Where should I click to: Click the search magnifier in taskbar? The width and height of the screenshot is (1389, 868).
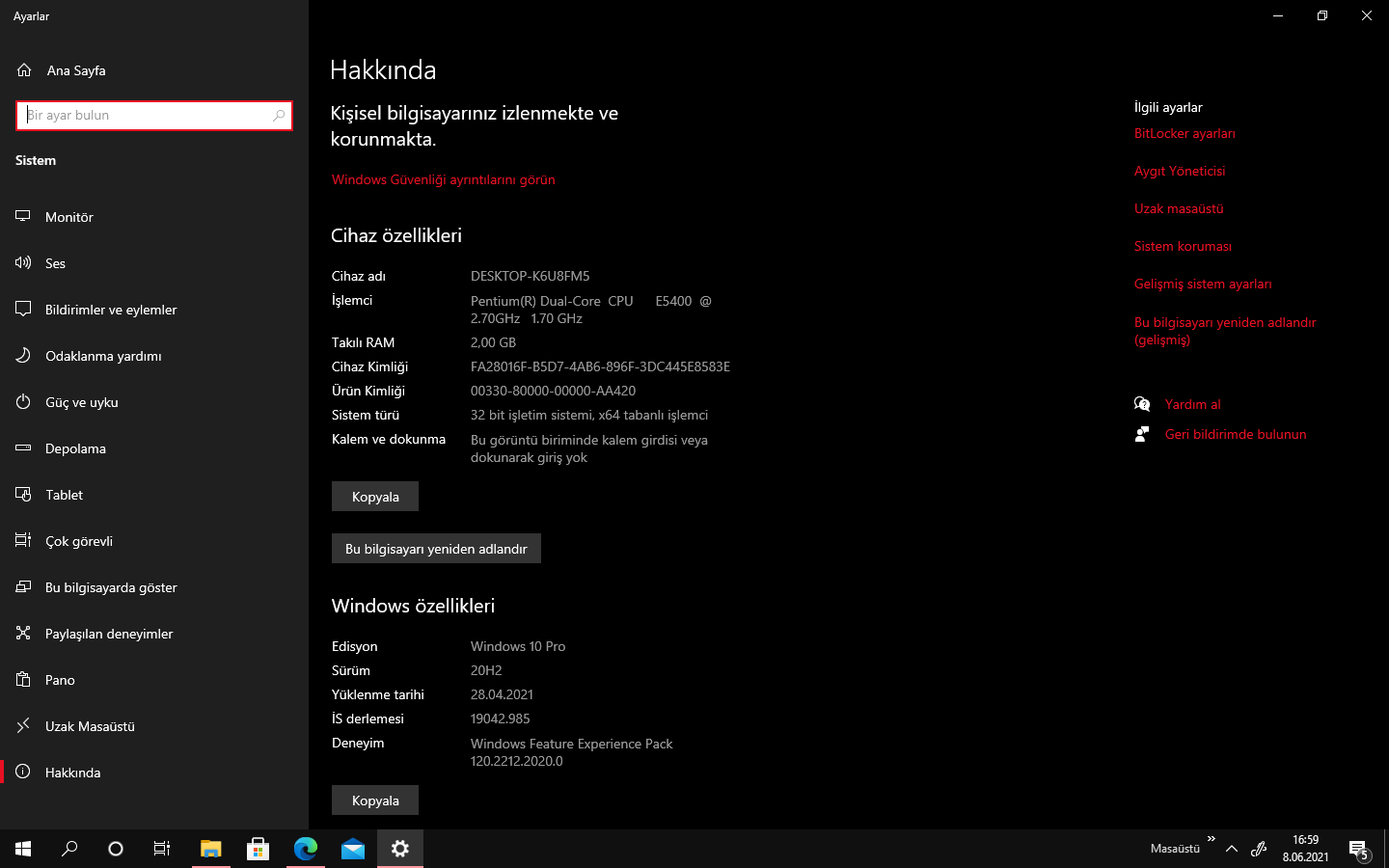(69, 849)
